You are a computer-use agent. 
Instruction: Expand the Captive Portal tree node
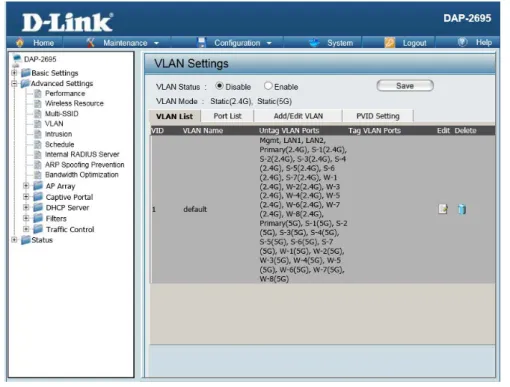click(x=26, y=197)
